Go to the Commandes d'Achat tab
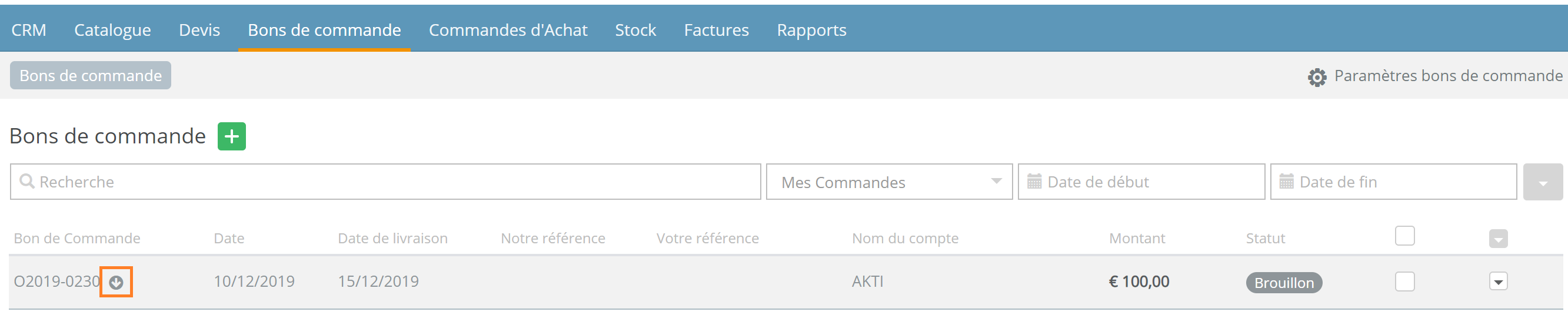This screenshot has height=315, width=1568. [x=508, y=30]
